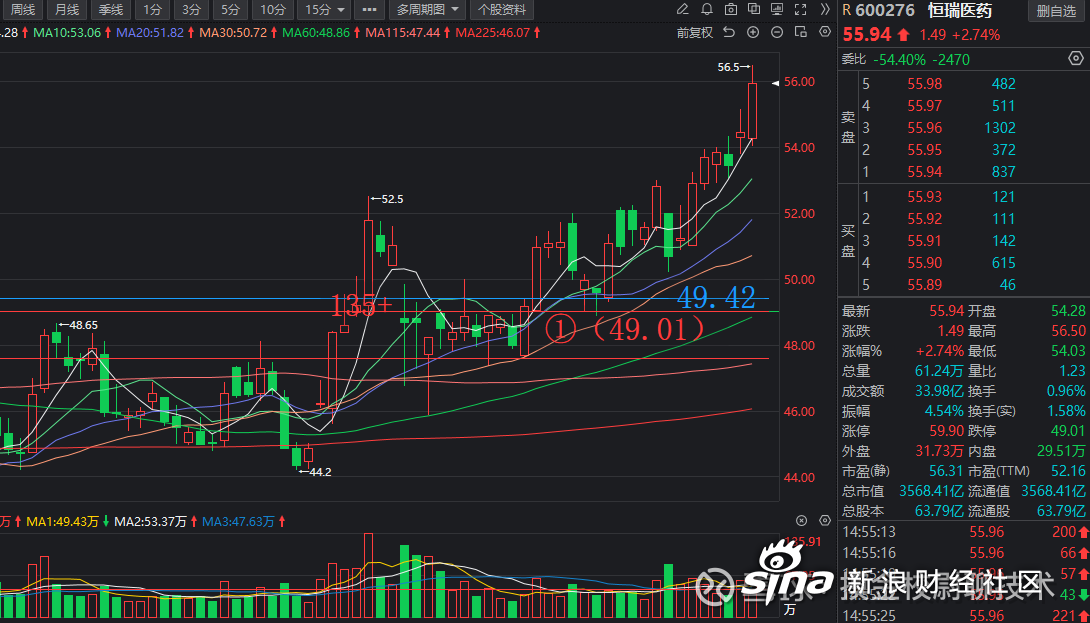Switch to 月线 monthly chart

[x=66, y=10]
